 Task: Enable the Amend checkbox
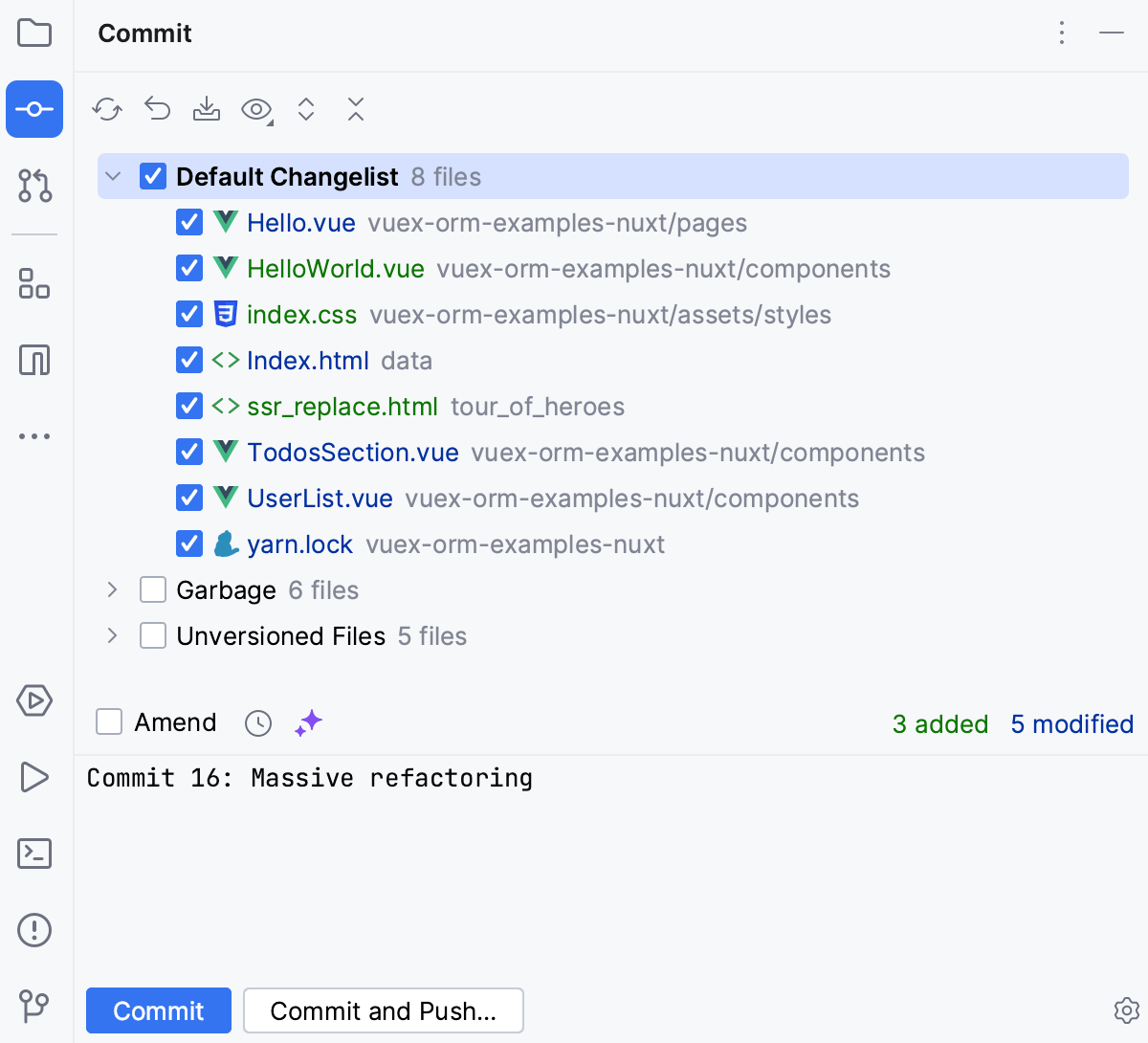[109, 721]
